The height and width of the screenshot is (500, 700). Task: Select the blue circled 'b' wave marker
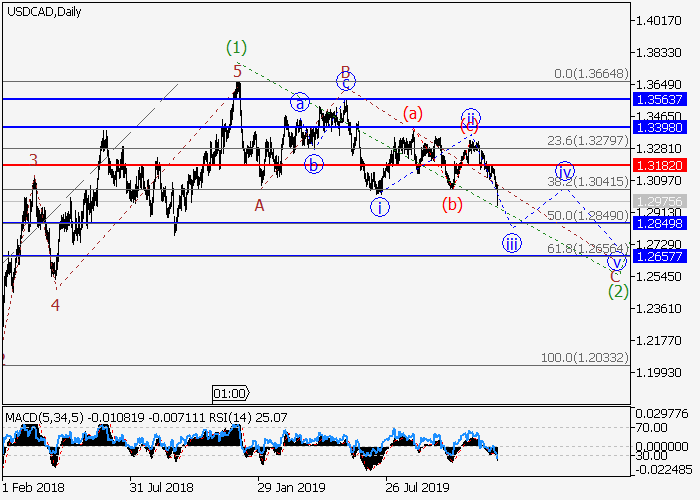(x=314, y=165)
